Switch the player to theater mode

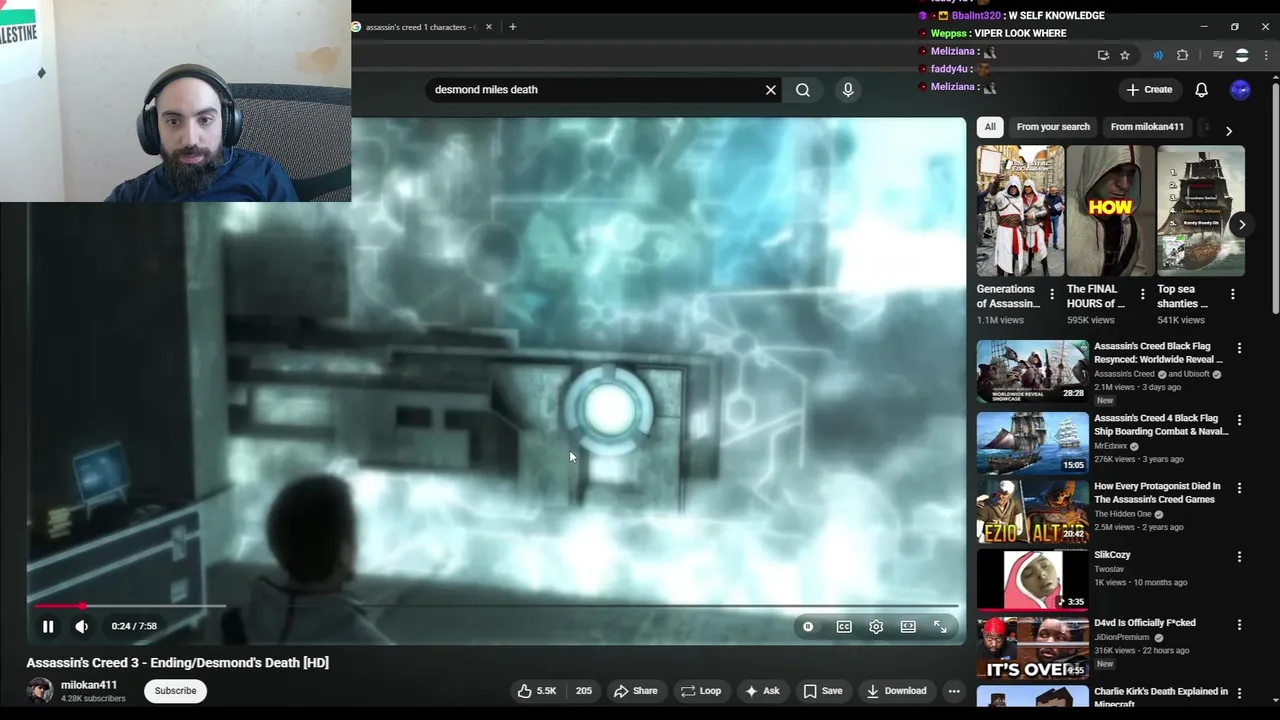(908, 627)
